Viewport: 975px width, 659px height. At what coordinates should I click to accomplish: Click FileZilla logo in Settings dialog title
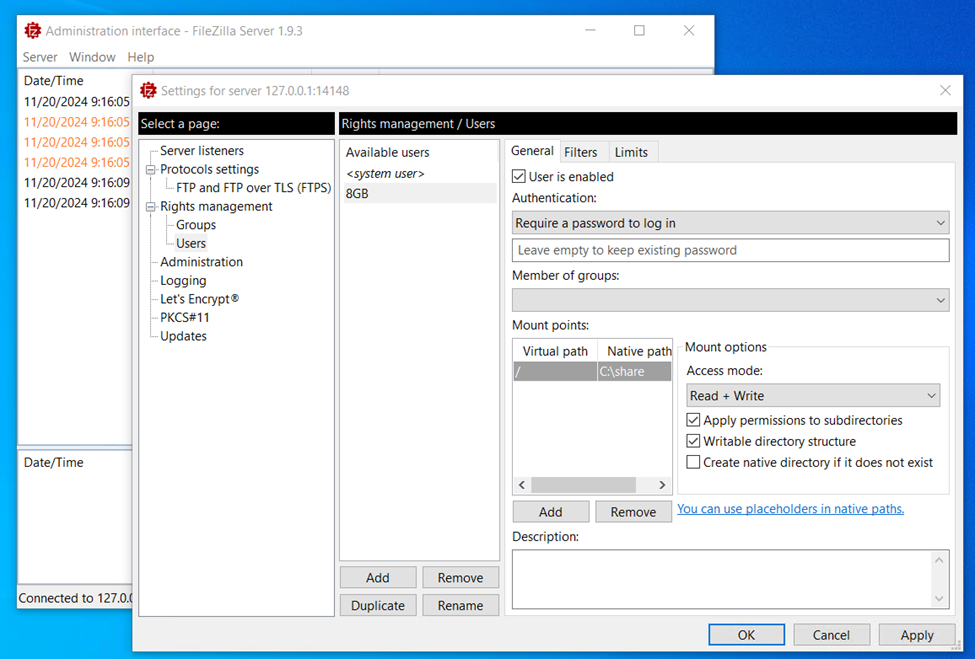click(x=148, y=91)
